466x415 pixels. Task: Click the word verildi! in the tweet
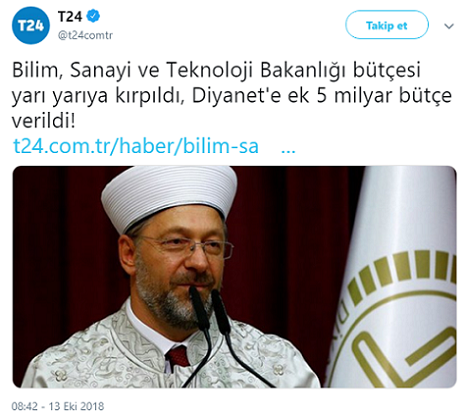pyautogui.click(x=44, y=120)
